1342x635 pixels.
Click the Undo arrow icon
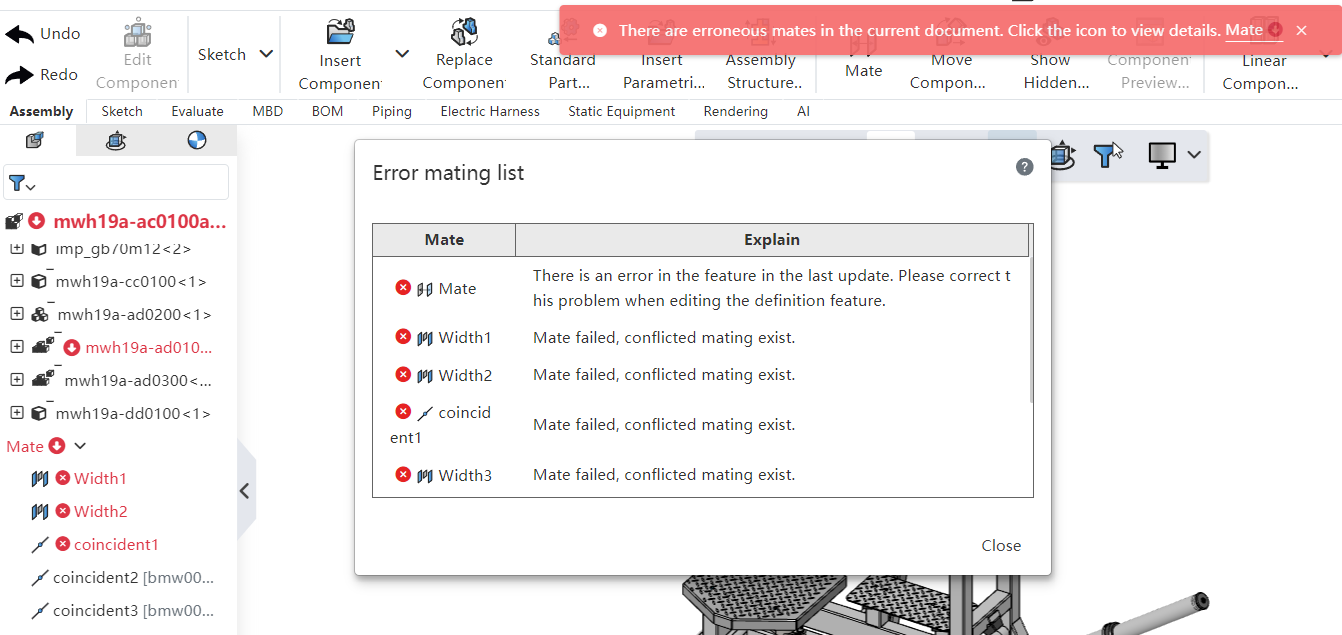tap(20, 34)
